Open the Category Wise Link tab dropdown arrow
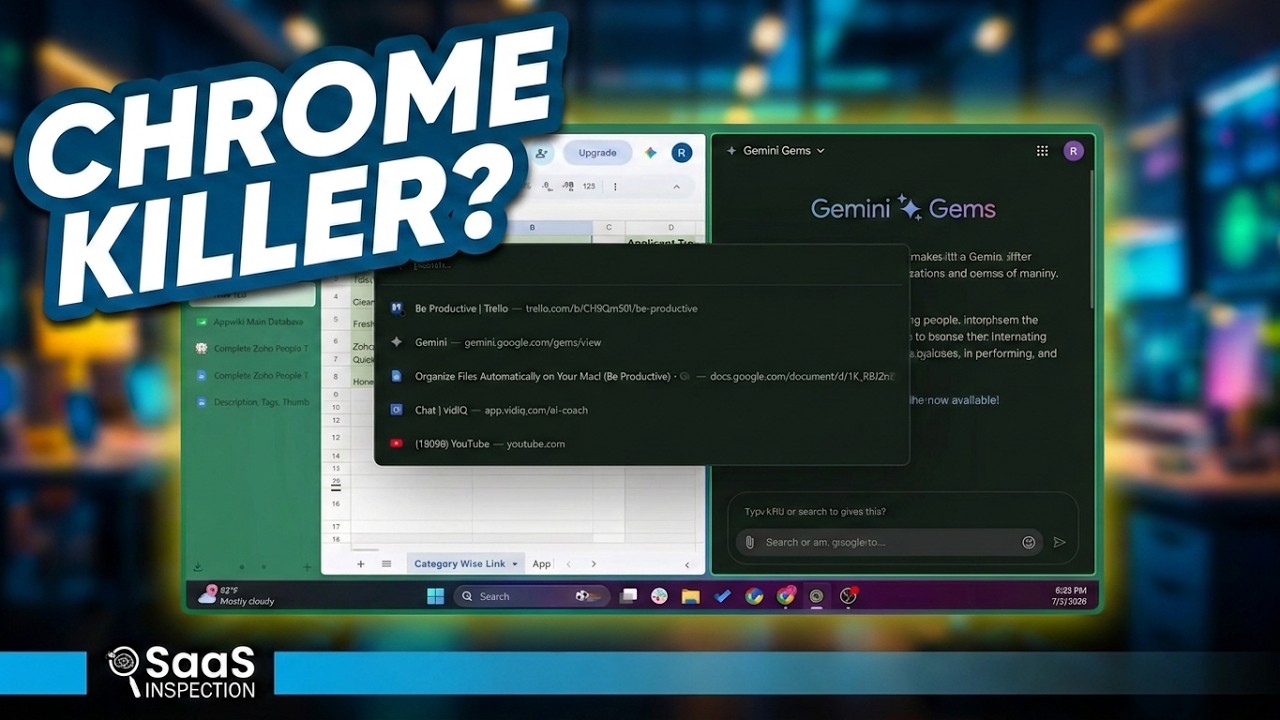Viewport: 1280px width, 720px height. pos(515,564)
